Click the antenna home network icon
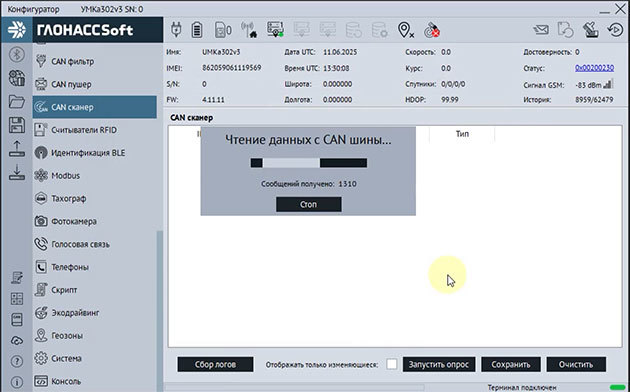 249,30
